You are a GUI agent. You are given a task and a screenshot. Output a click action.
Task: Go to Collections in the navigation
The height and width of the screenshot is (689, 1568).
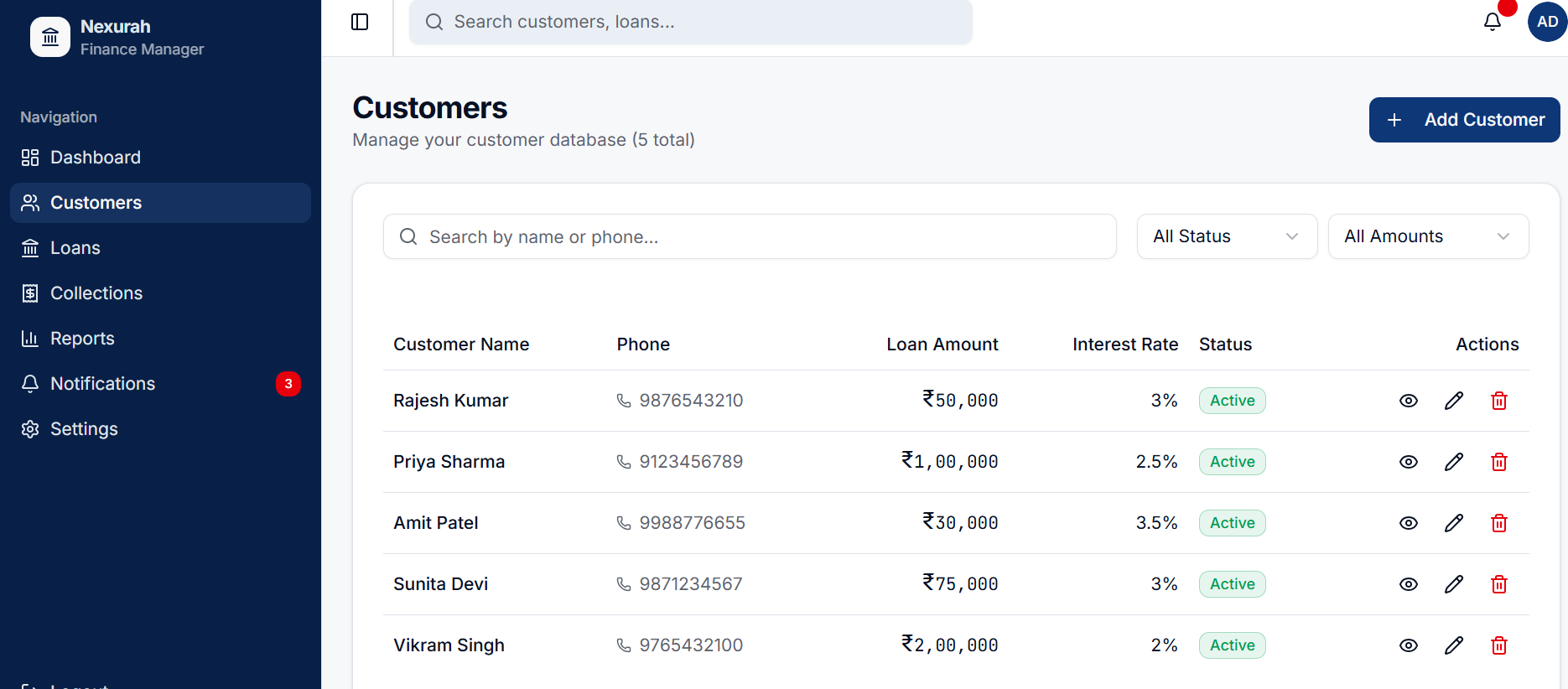[x=96, y=293]
